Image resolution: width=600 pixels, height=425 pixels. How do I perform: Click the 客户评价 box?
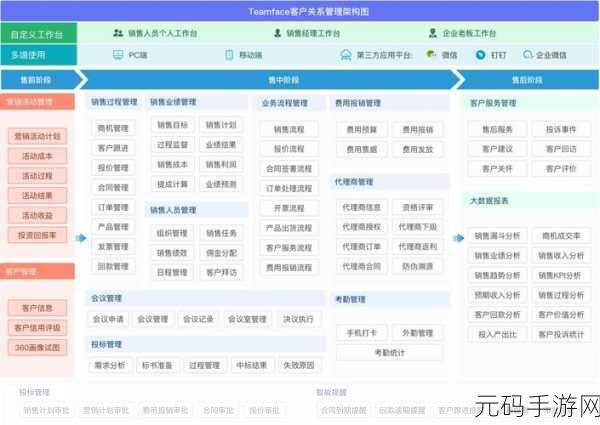tap(561, 169)
